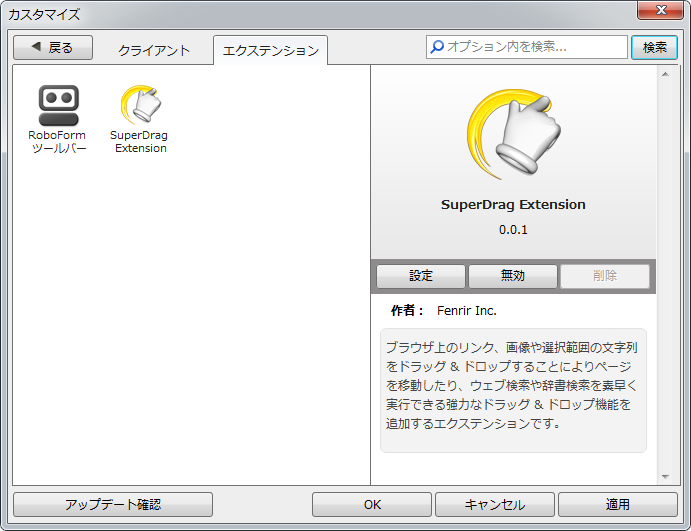
Task: Close the カスタマイズ dialog window
Action: pyautogui.click(x=660, y=10)
